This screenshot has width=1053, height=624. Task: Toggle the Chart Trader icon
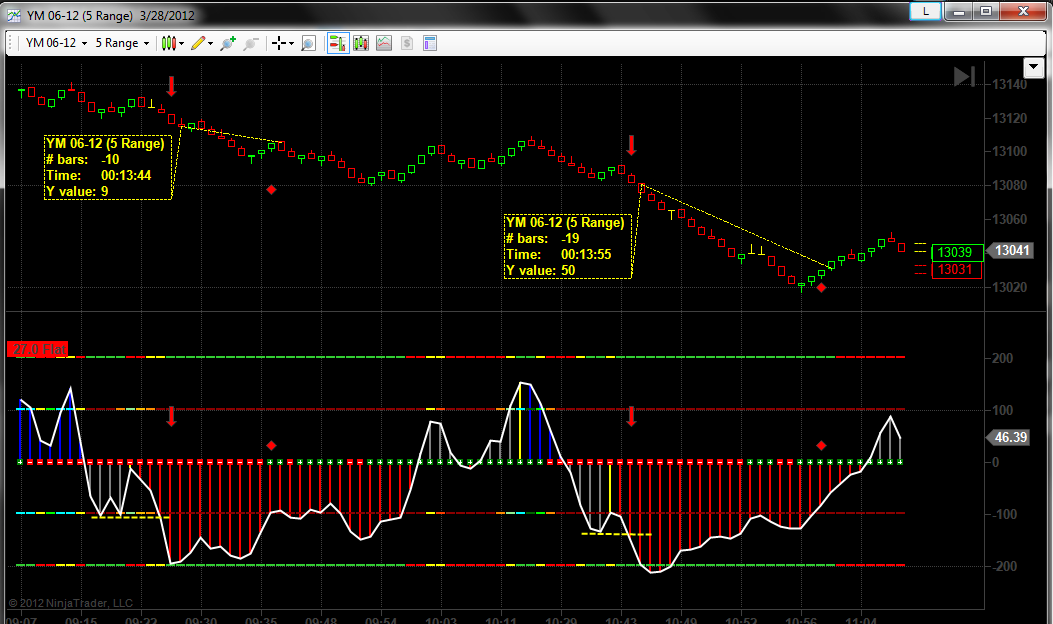click(338, 44)
